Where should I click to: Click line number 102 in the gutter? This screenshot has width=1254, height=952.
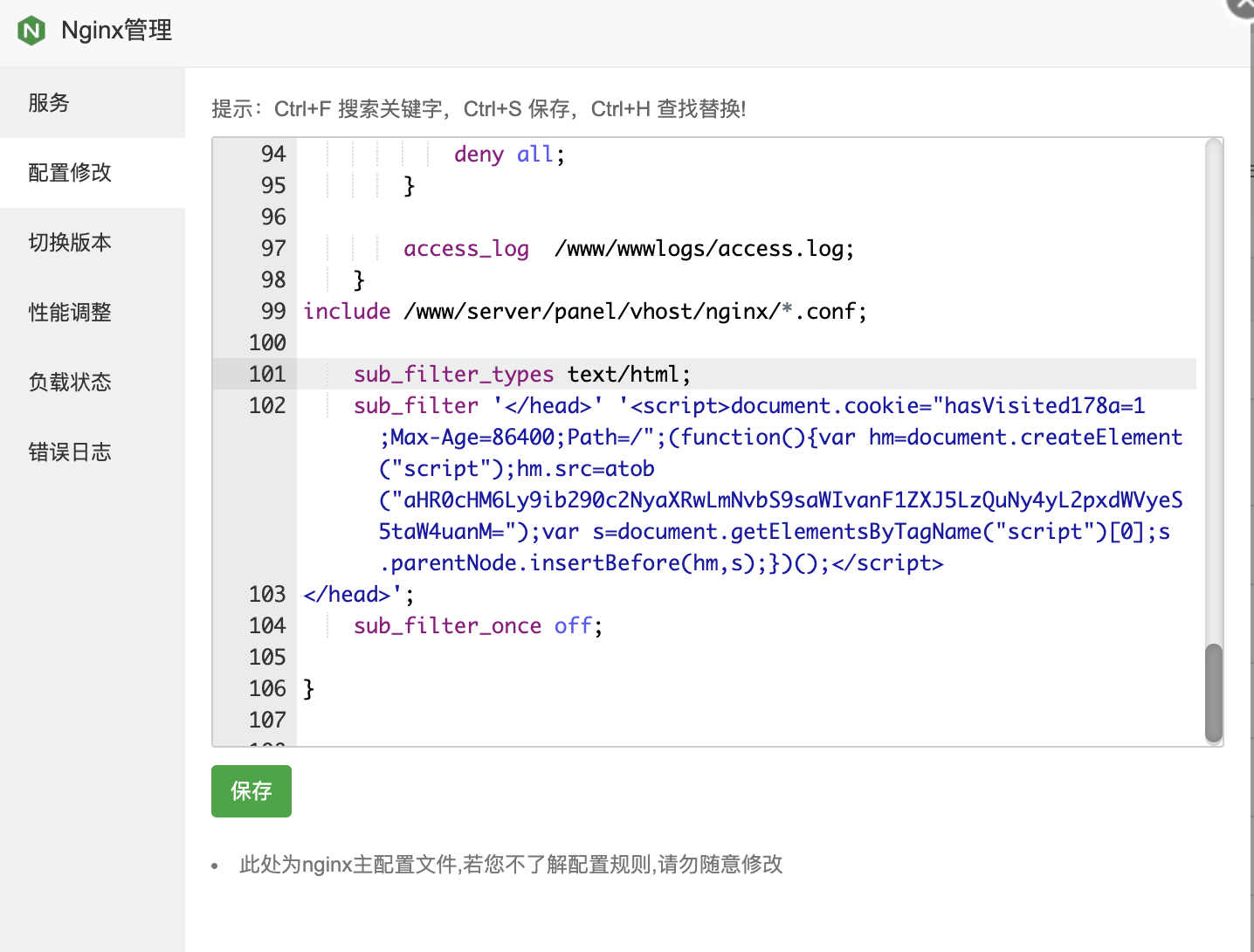[267, 406]
